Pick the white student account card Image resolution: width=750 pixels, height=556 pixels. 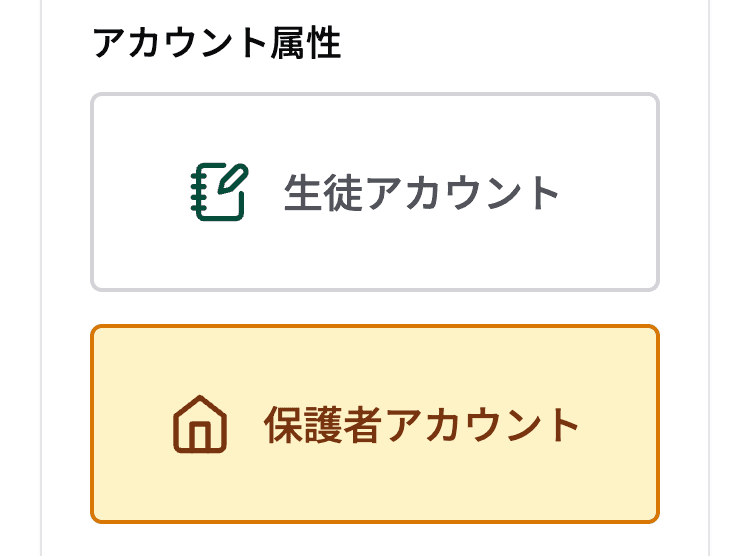coord(375,192)
